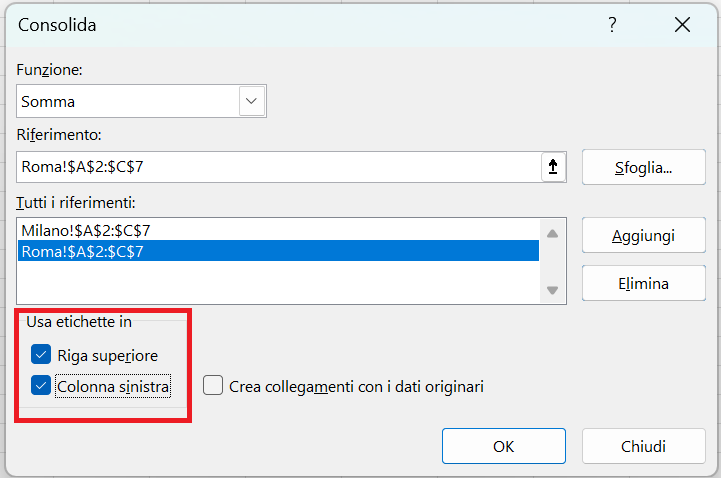
Task: Click inside the Riferimento input field
Action: tap(279, 167)
